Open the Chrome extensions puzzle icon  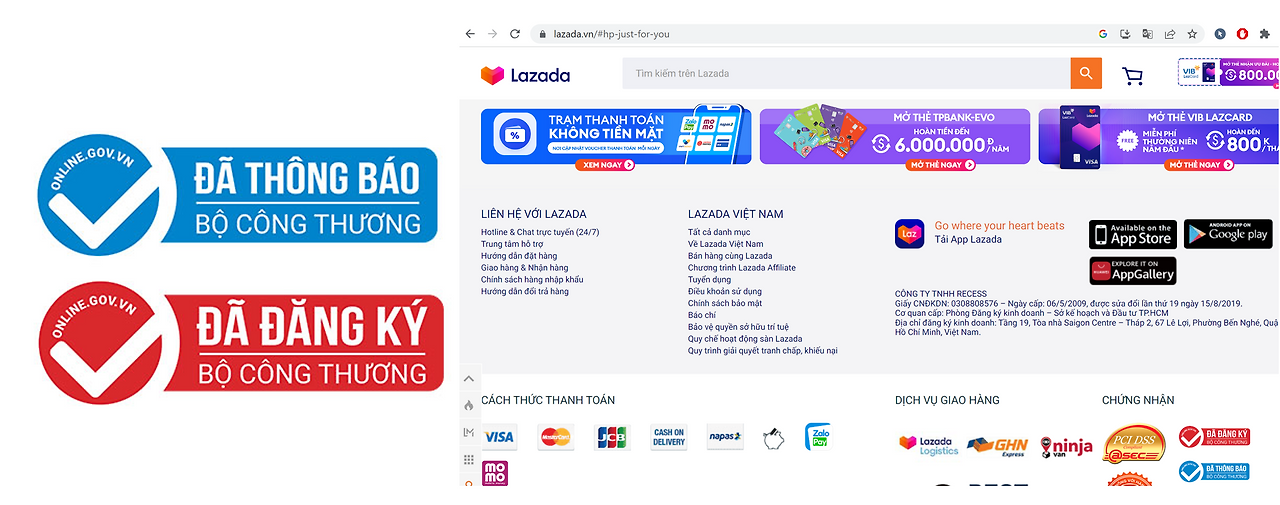pyautogui.click(x=1264, y=34)
